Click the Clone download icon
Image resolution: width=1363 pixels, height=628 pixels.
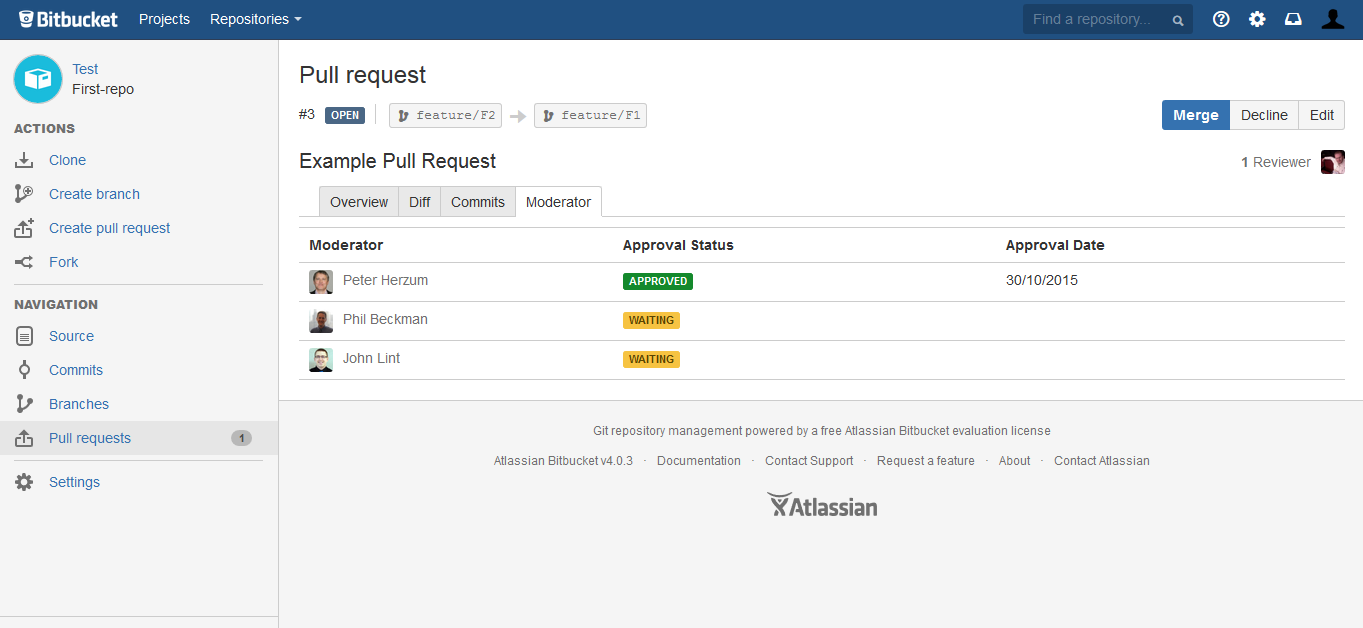point(25,160)
